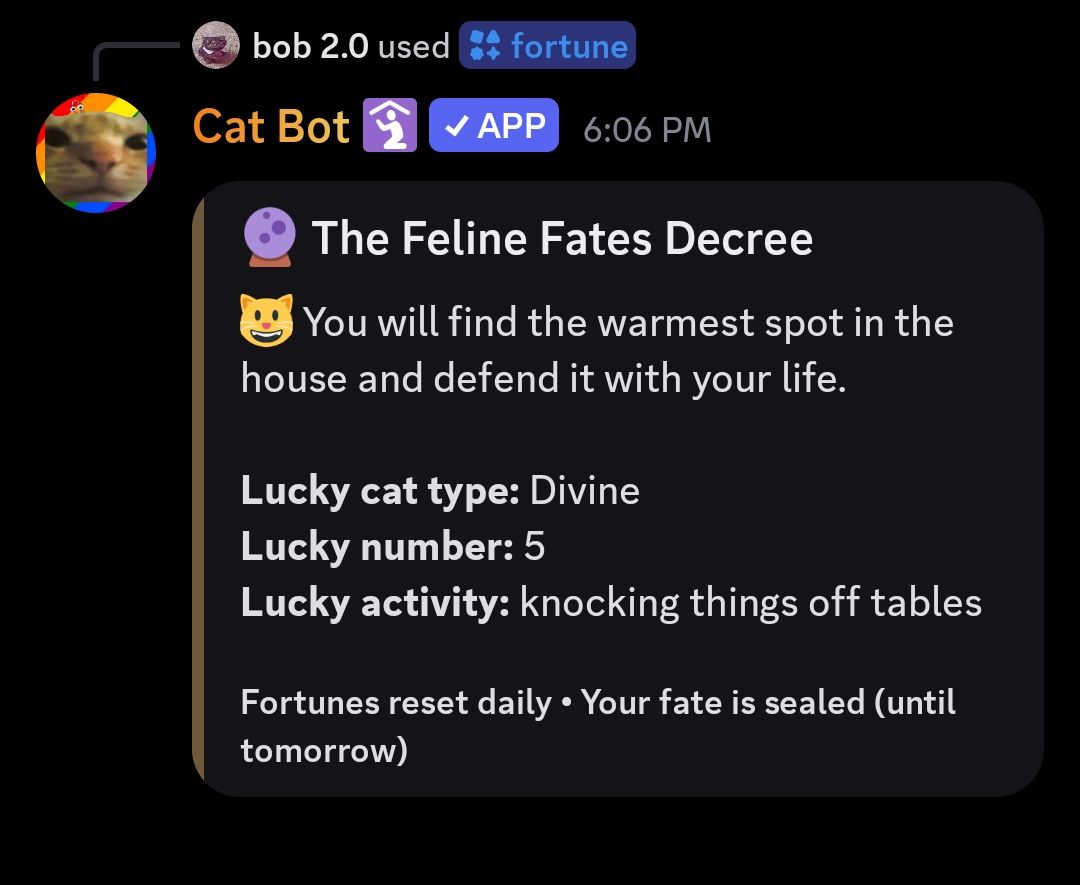Click the Lucky activity line

tap(611, 603)
